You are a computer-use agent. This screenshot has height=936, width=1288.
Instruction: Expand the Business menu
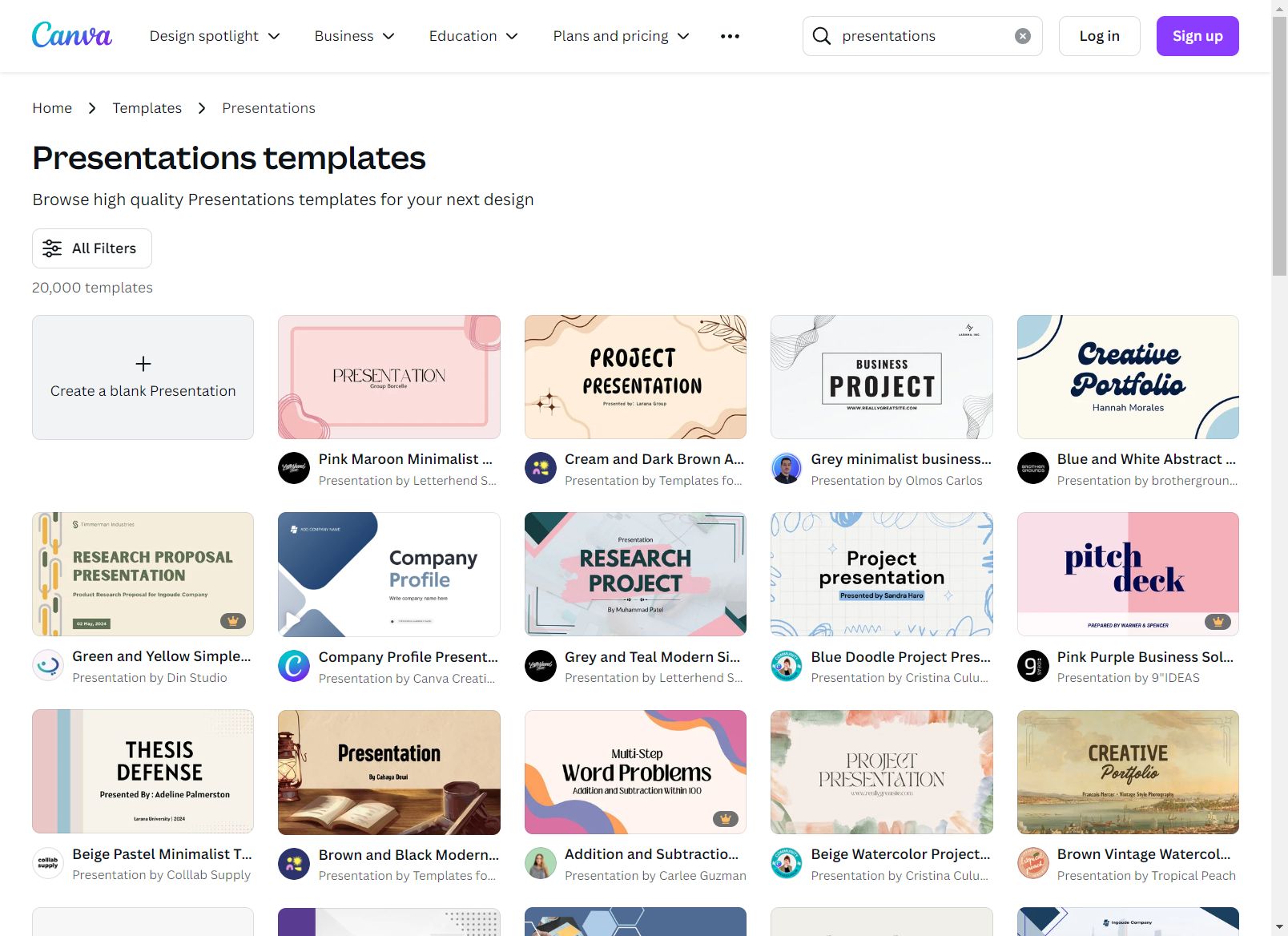tap(354, 36)
